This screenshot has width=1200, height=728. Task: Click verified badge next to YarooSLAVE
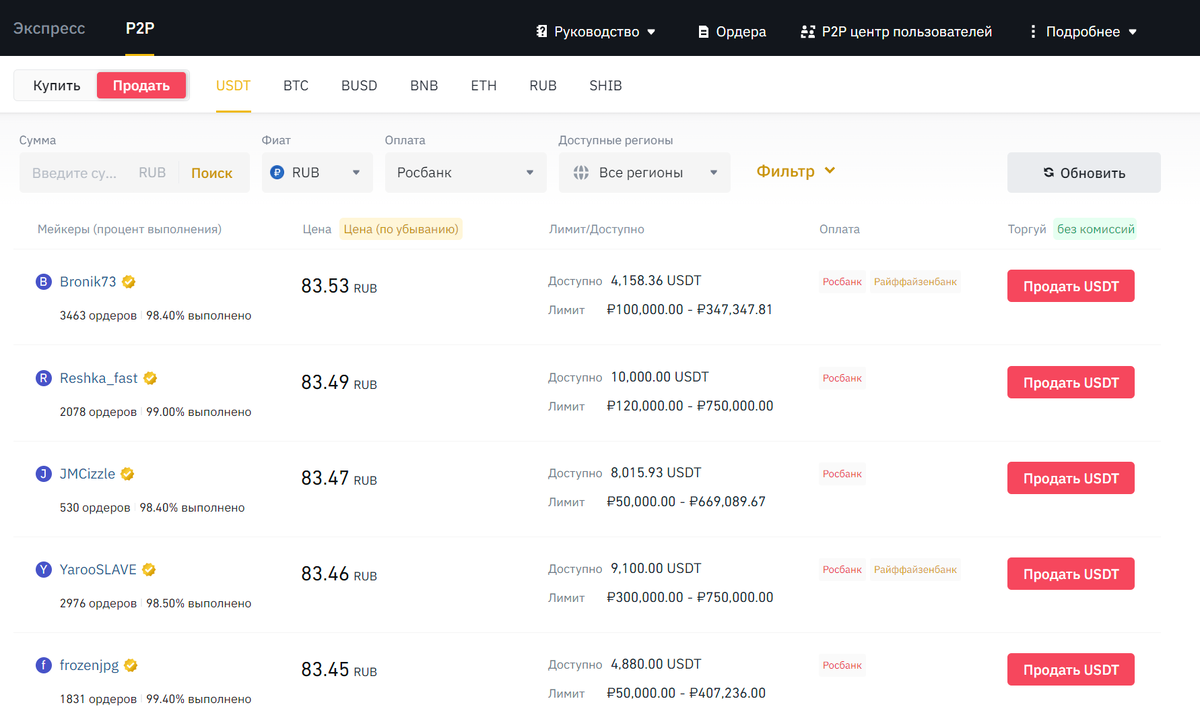[148, 570]
